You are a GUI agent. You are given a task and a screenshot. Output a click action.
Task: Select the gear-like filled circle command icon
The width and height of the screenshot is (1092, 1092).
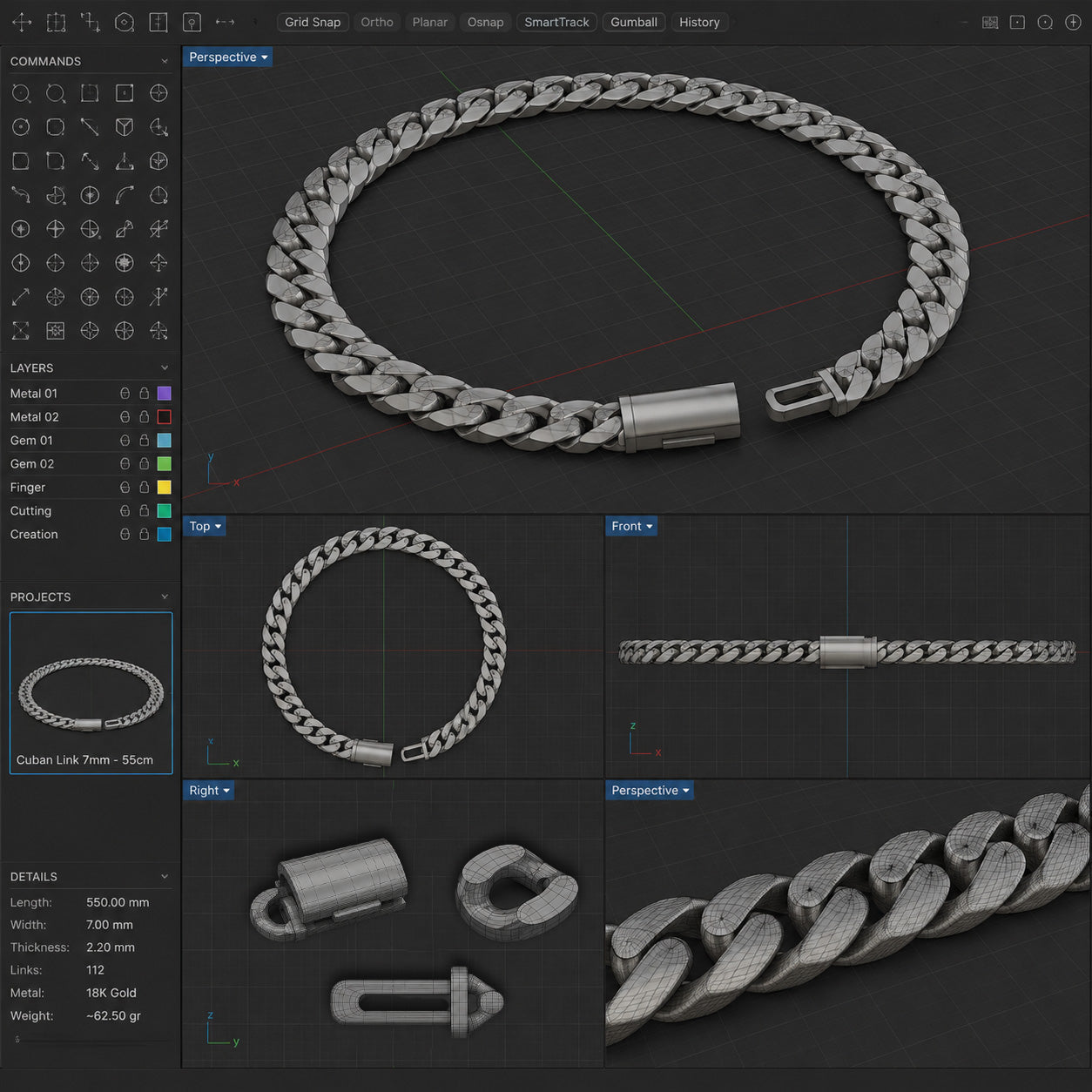click(125, 263)
